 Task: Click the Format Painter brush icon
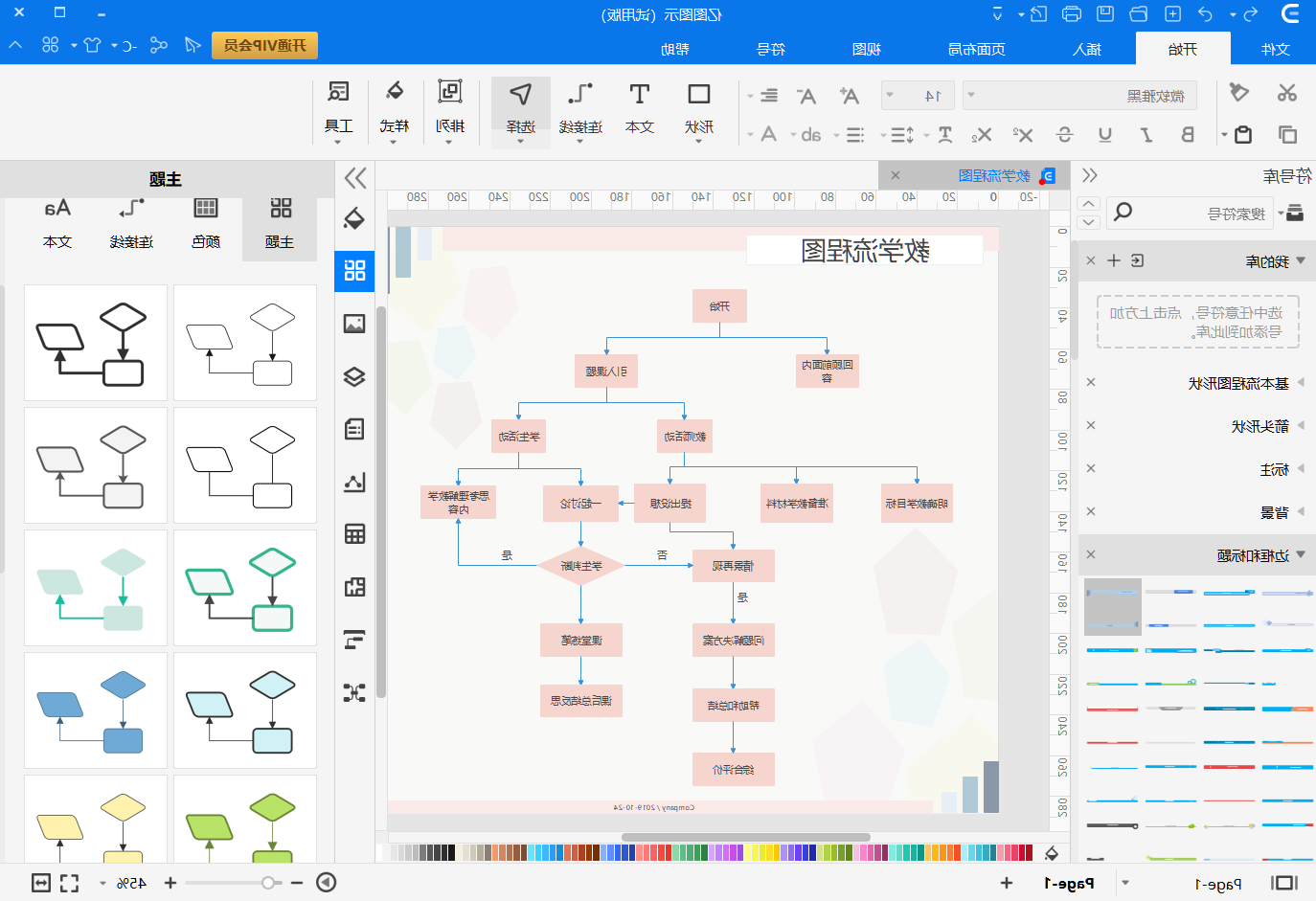point(1238,93)
